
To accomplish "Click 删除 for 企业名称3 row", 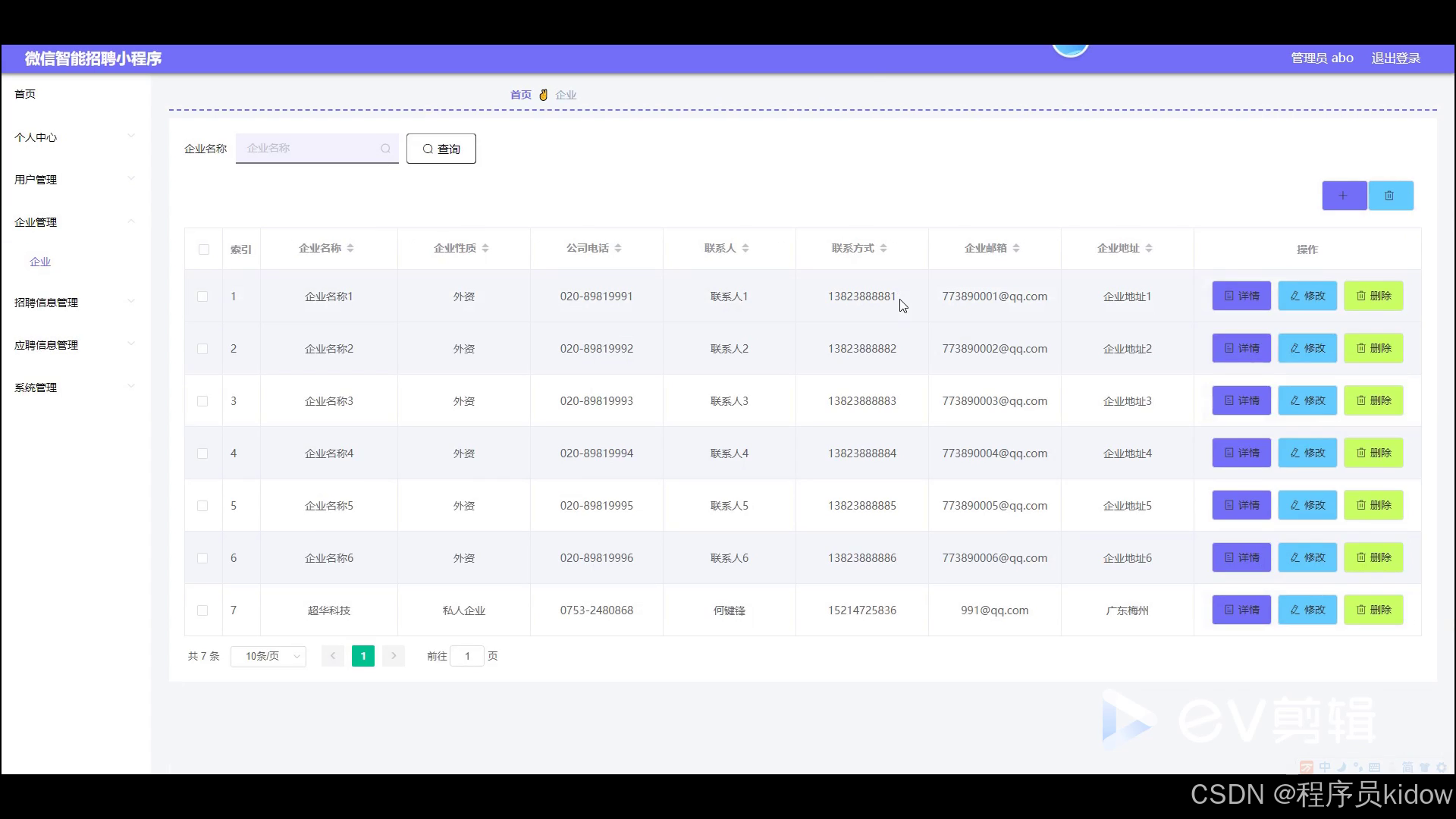I will 1373,400.
